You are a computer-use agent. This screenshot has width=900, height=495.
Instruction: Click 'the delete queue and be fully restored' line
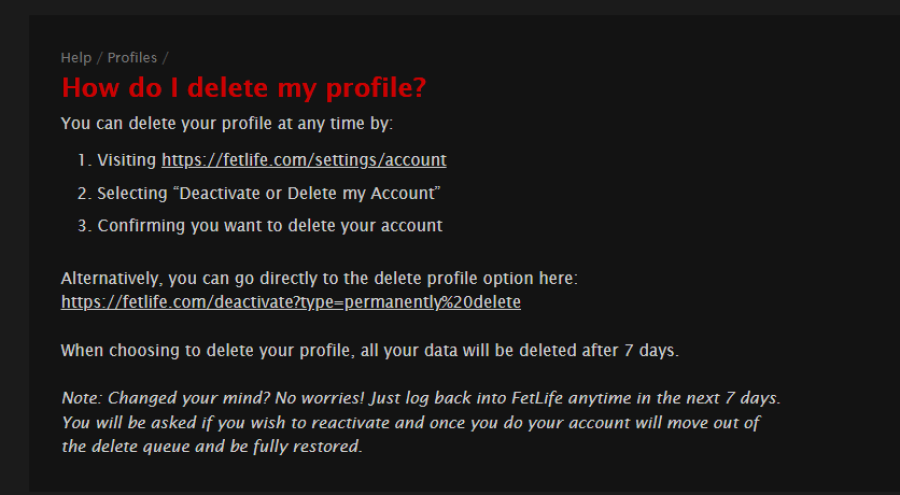[210, 447]
